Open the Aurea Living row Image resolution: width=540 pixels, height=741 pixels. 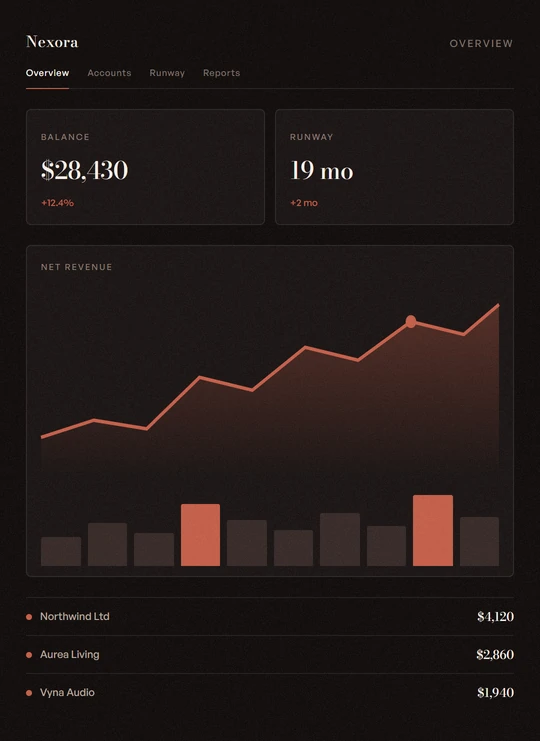[270, 655]
